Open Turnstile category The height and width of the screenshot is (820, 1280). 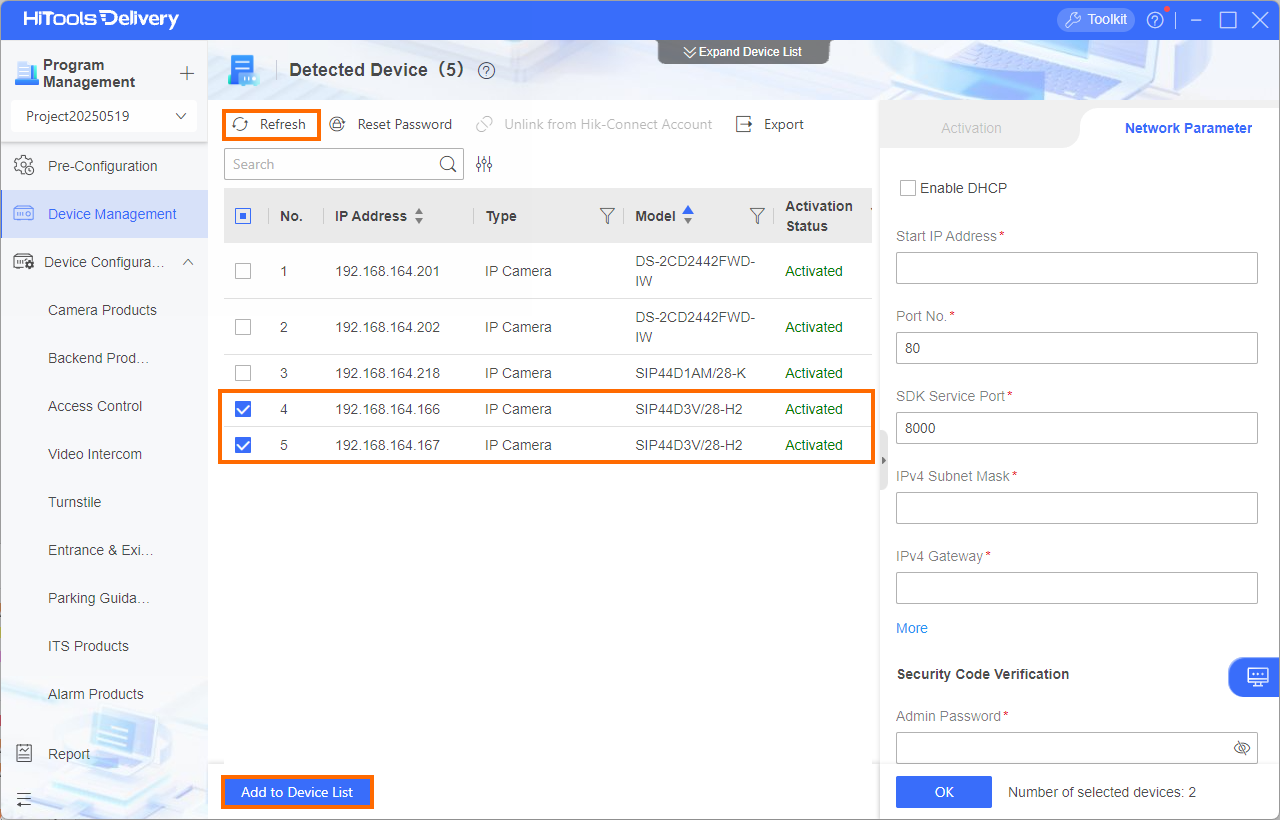tap(74, 502)
